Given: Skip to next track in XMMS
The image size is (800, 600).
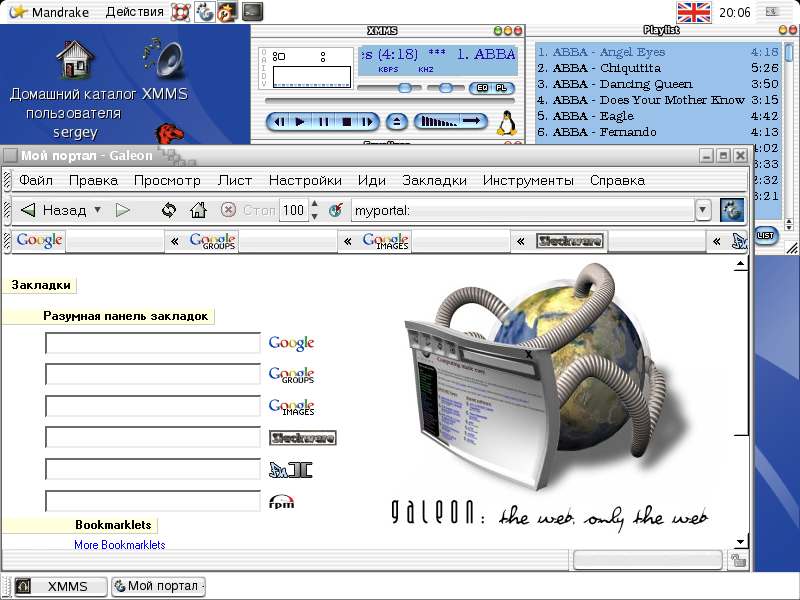Looking at the screenshot, I should (367, 122).
